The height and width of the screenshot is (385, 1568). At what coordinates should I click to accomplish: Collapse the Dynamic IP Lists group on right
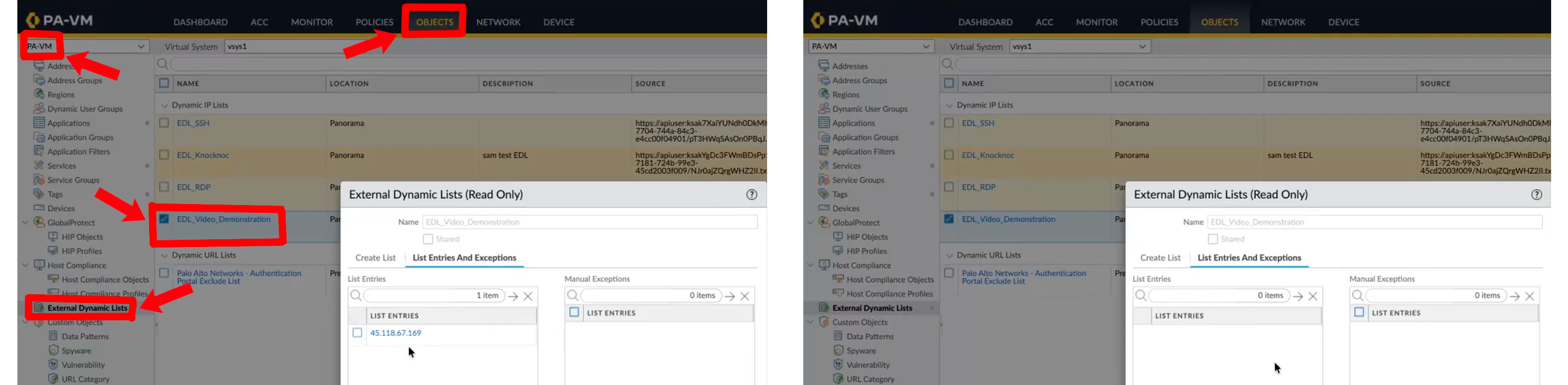(x=949, y=105)
